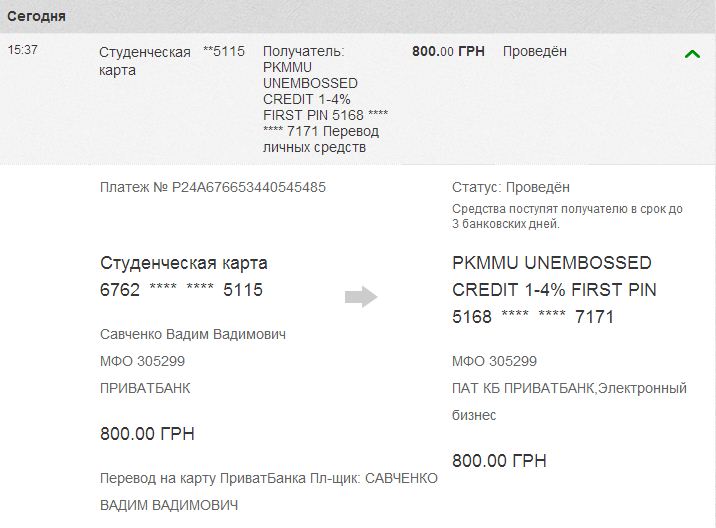This screenshot has height=528, width=716.
Task: Click the 15:37 transaction time
Action: [x=22, y=50]
